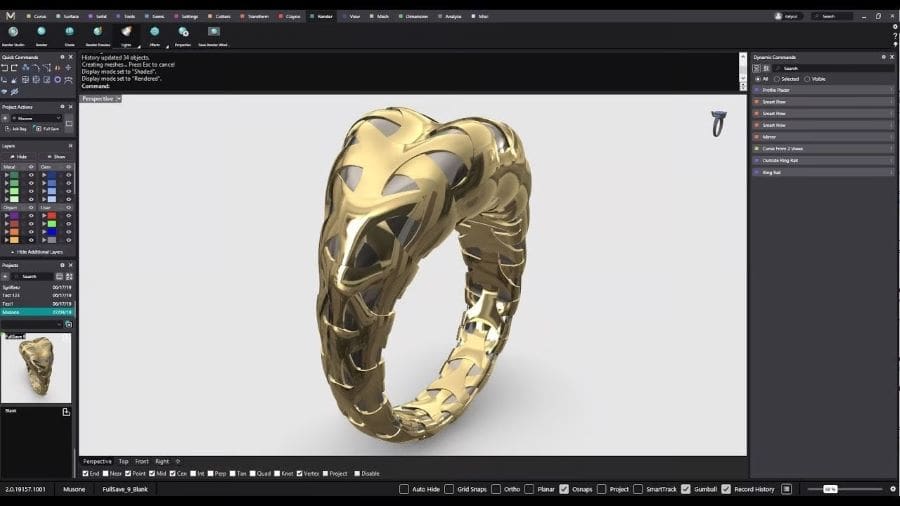Click the Full Save button

(x=47, y=129)
